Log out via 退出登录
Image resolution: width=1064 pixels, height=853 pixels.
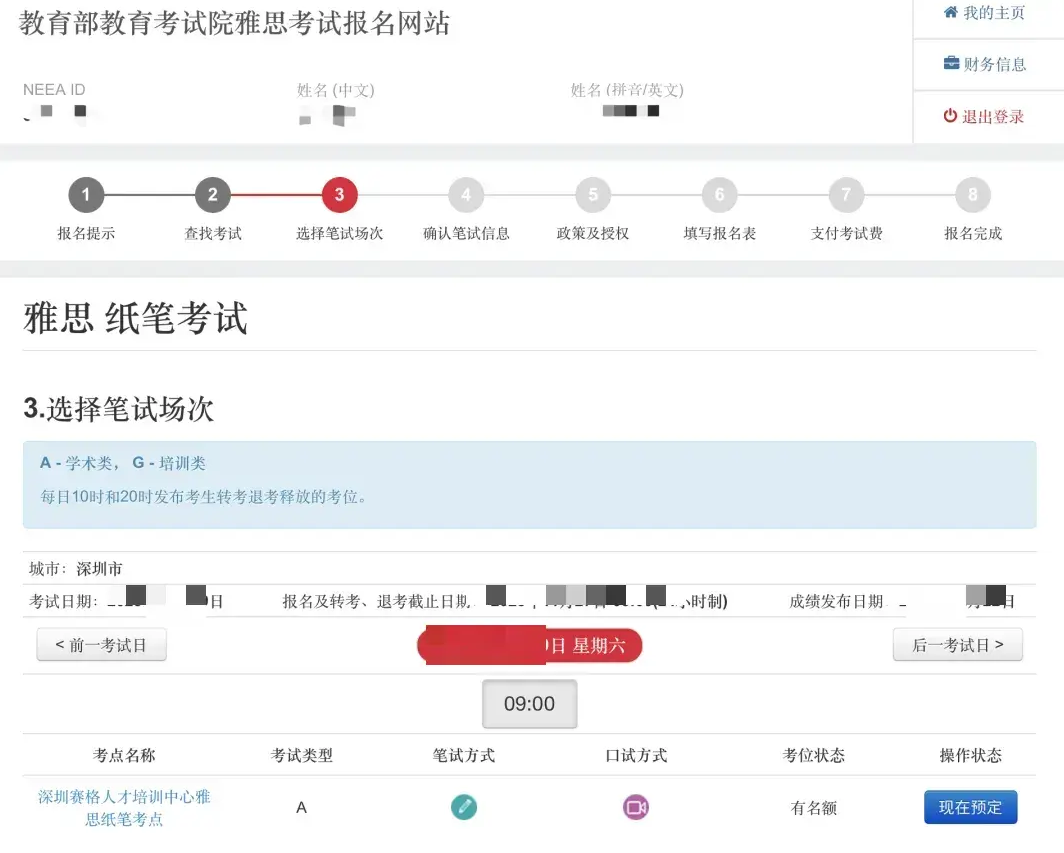coord(984,116)
